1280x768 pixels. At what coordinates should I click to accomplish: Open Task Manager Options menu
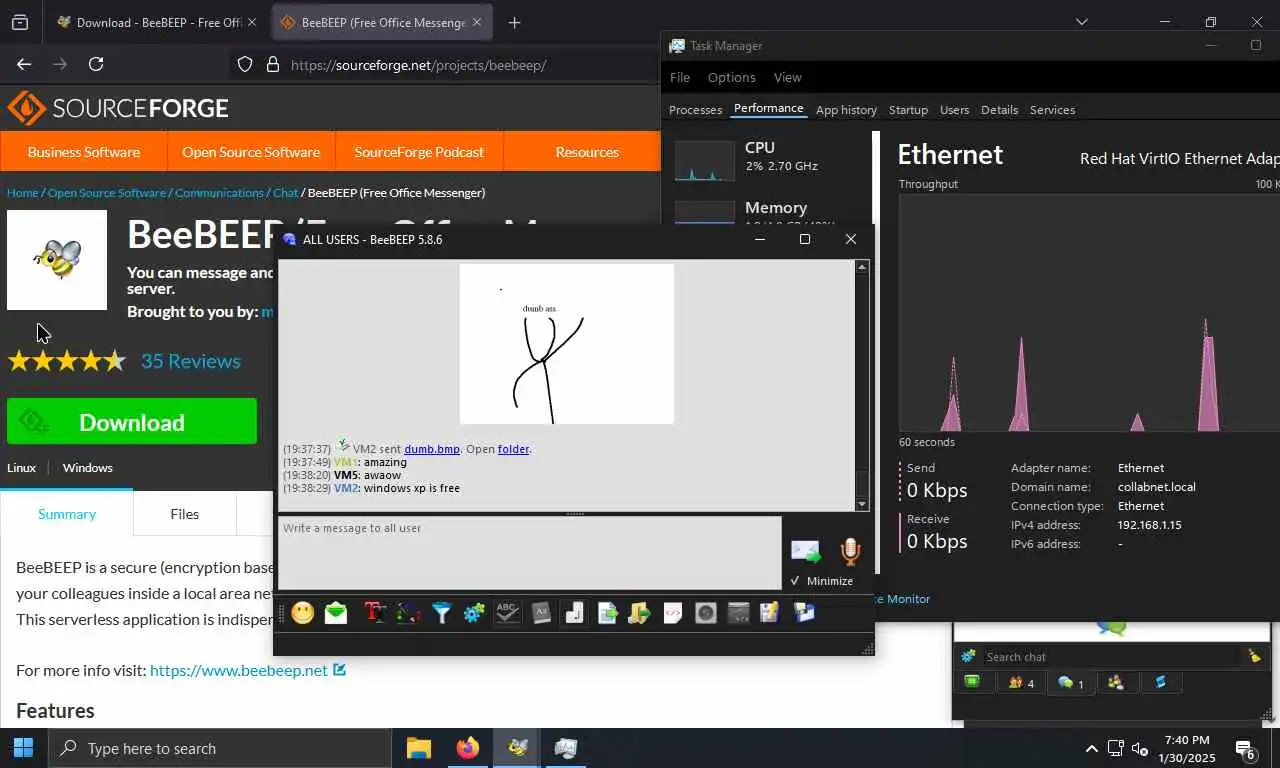(x=731, y=77)
